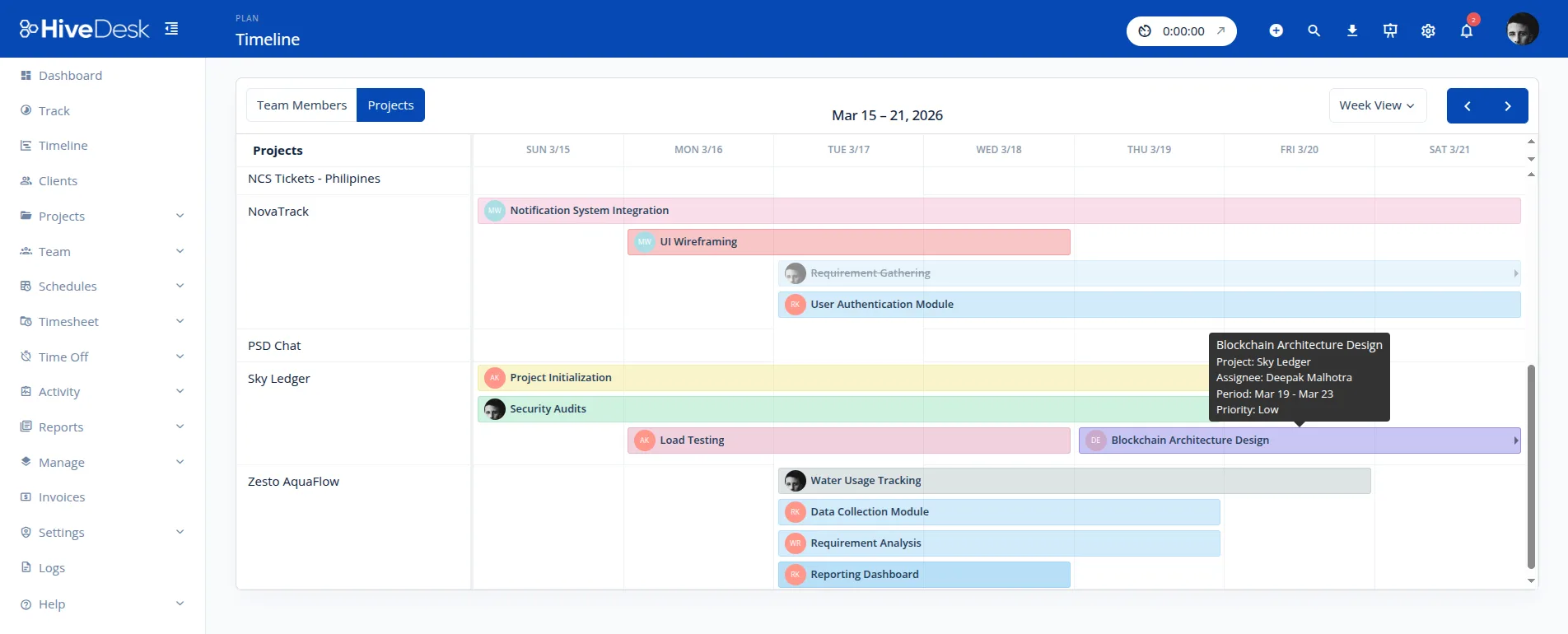Click the Manage layers icon in sidebar

pos(26,461)
